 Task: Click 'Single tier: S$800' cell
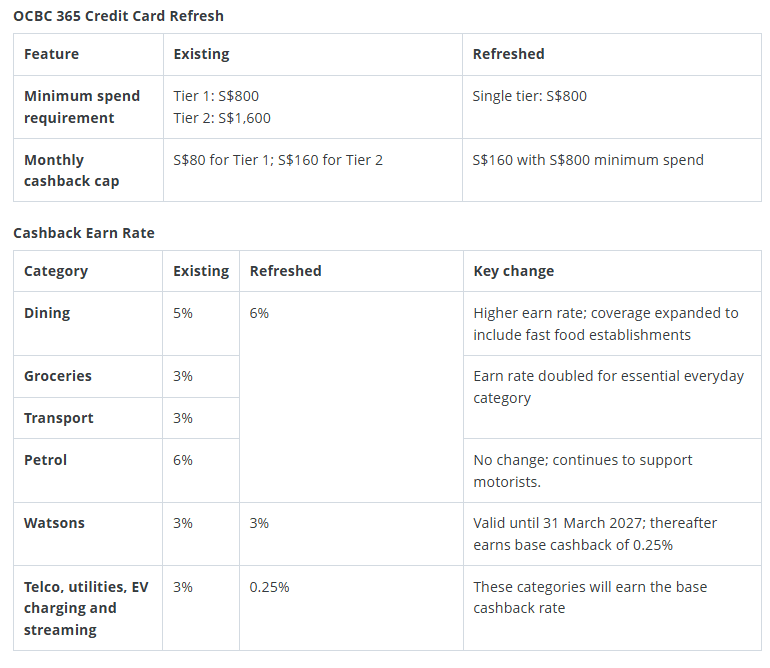611,107
